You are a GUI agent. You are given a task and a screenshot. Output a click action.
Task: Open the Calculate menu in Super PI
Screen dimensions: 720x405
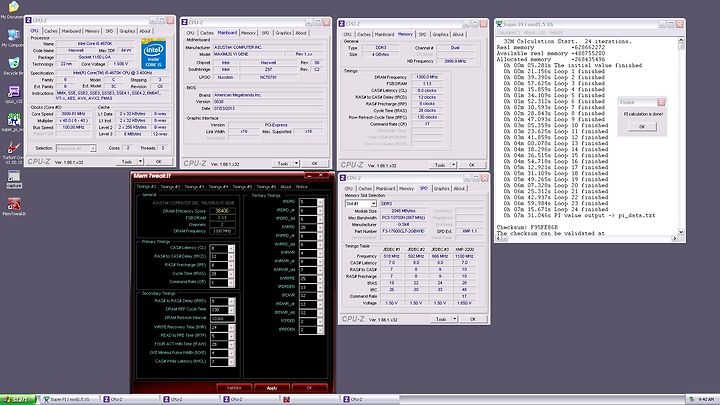[508, 33]
